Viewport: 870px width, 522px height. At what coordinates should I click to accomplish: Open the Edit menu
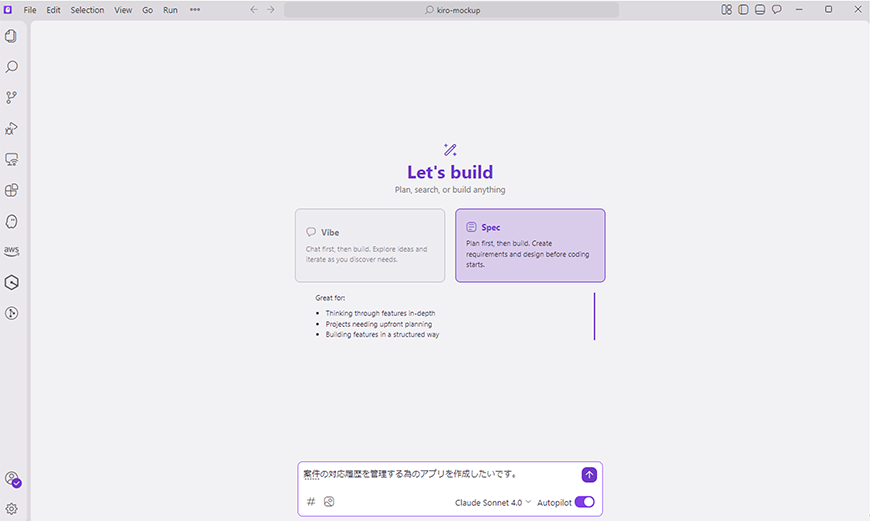[53, 10]
